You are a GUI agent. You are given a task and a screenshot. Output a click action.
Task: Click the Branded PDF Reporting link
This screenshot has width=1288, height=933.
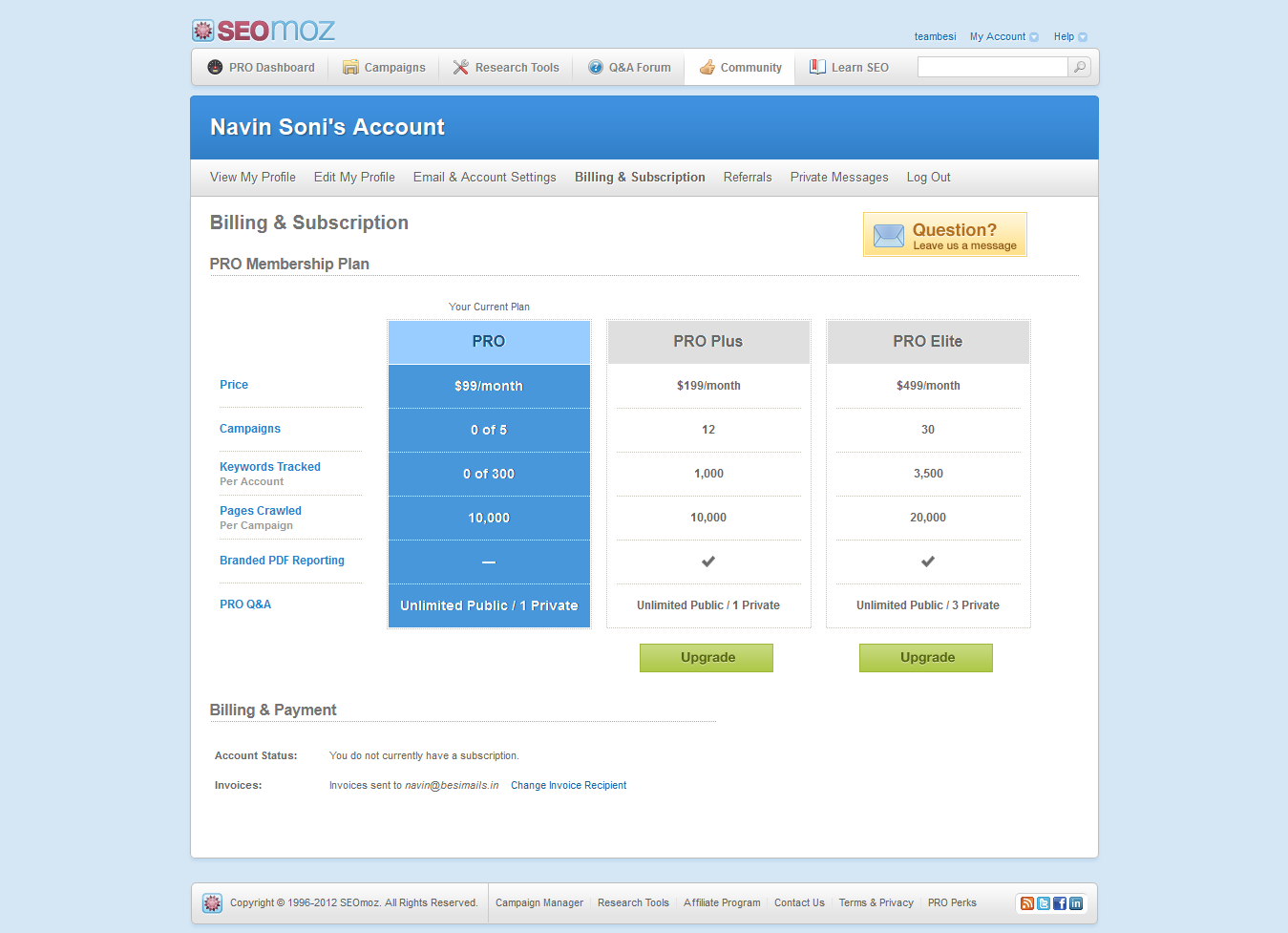click(x=282, y=561)
